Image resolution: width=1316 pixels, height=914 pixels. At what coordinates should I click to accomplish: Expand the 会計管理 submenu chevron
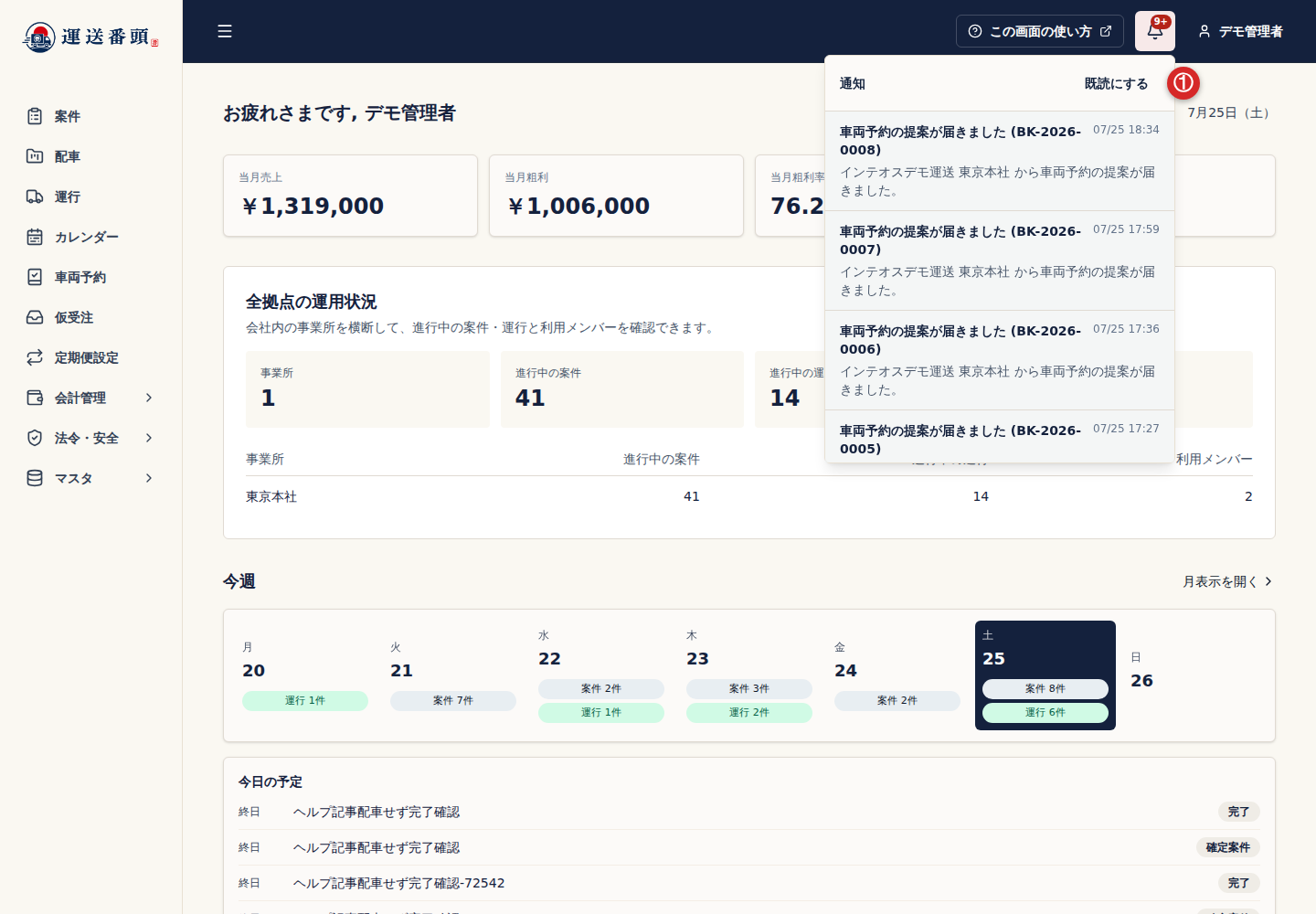pos(149,398)
